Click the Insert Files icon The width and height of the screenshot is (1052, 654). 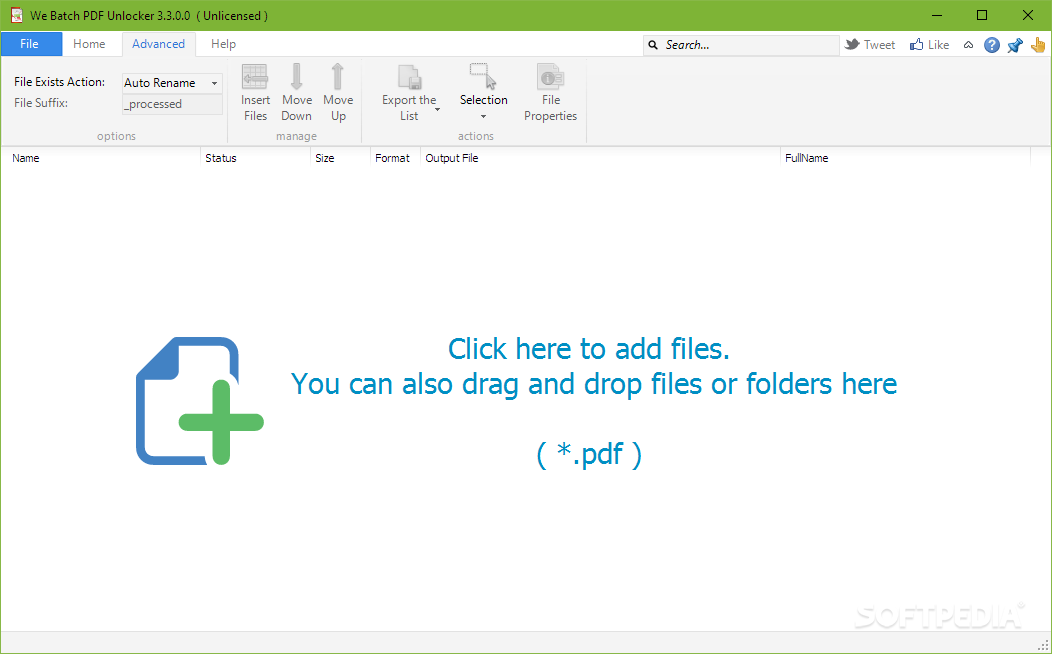[255, 76]
